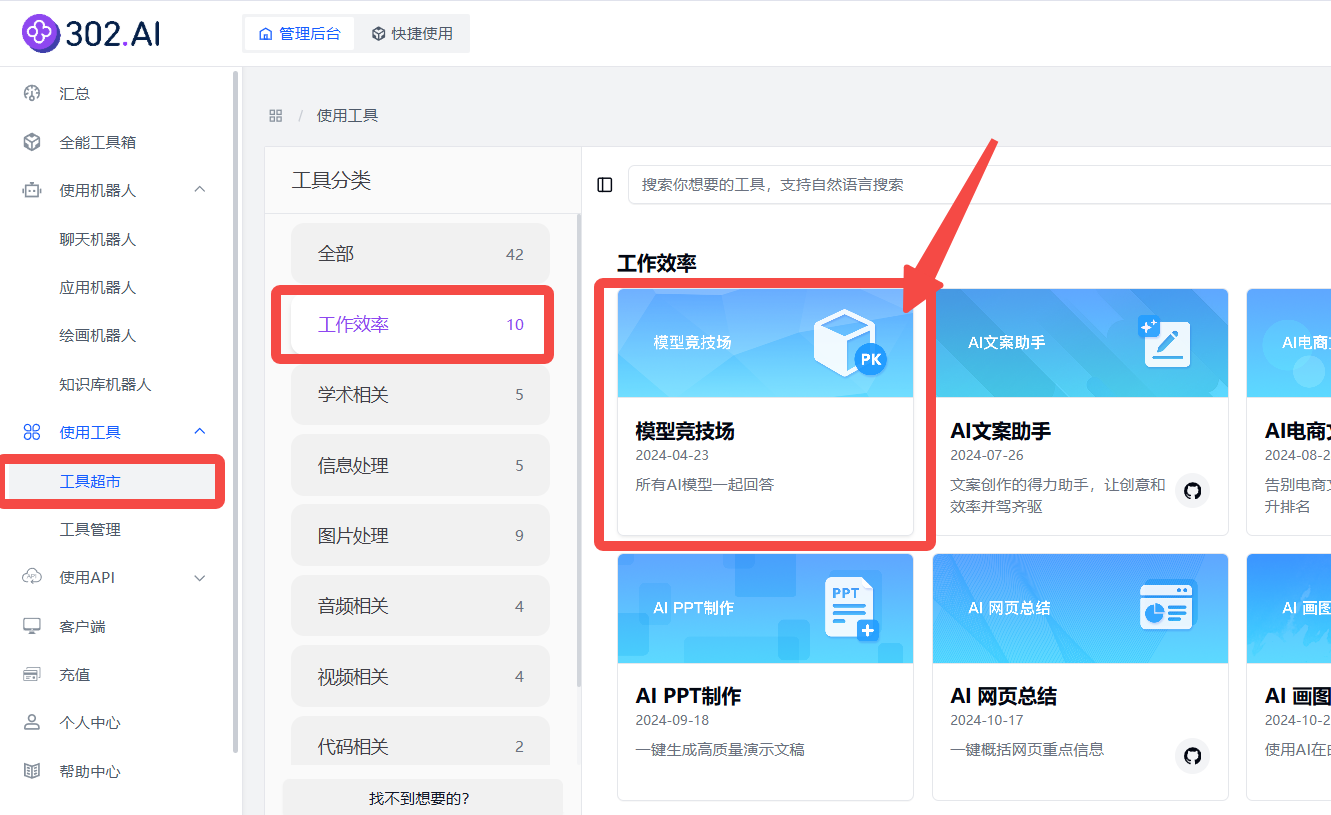The image size is (1331, 815).
Task: Select the 工作效率 category
Action: [420, 324]
